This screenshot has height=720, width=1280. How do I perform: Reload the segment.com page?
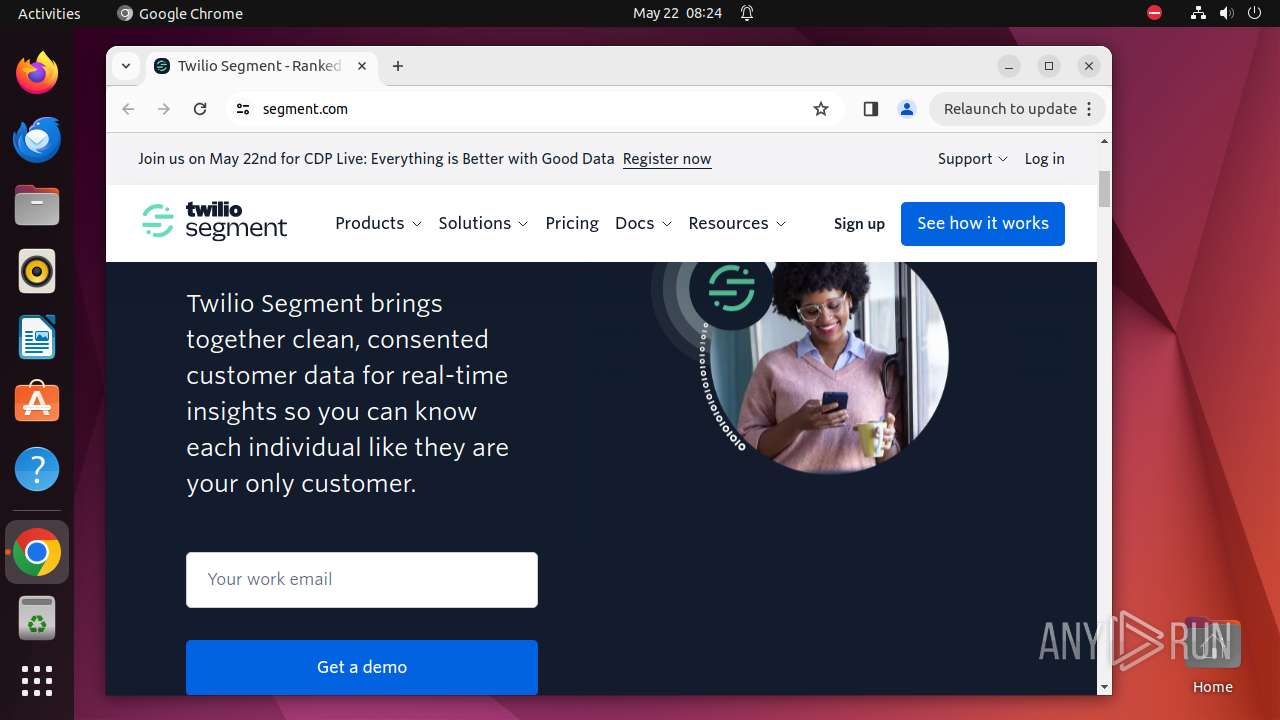(200, 109)
